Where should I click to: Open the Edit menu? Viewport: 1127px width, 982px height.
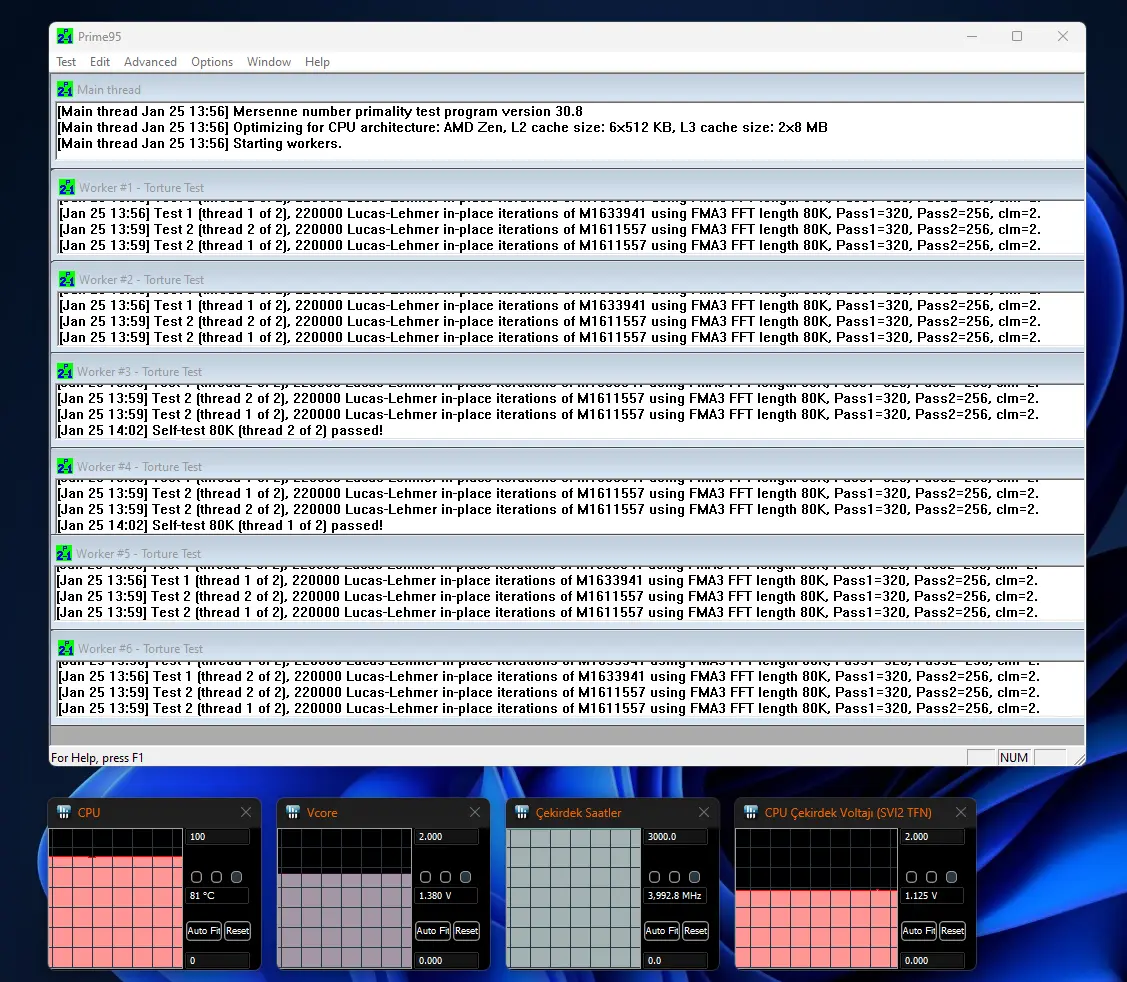click(x=100, y=62)
